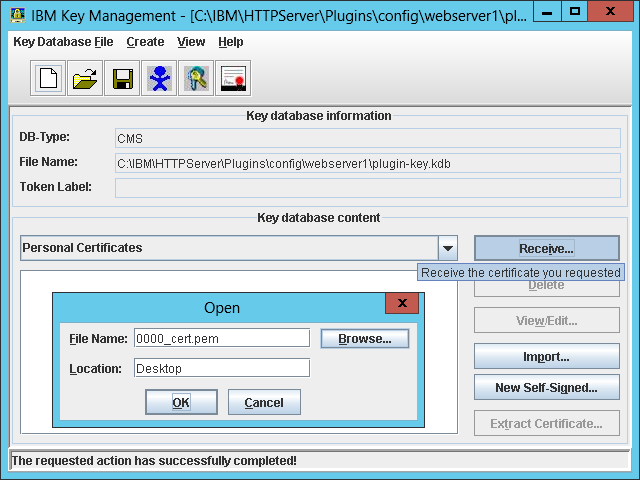
Task: Click the File Name field containing 0000_cert.pem
Action: (x=222, y=338)
